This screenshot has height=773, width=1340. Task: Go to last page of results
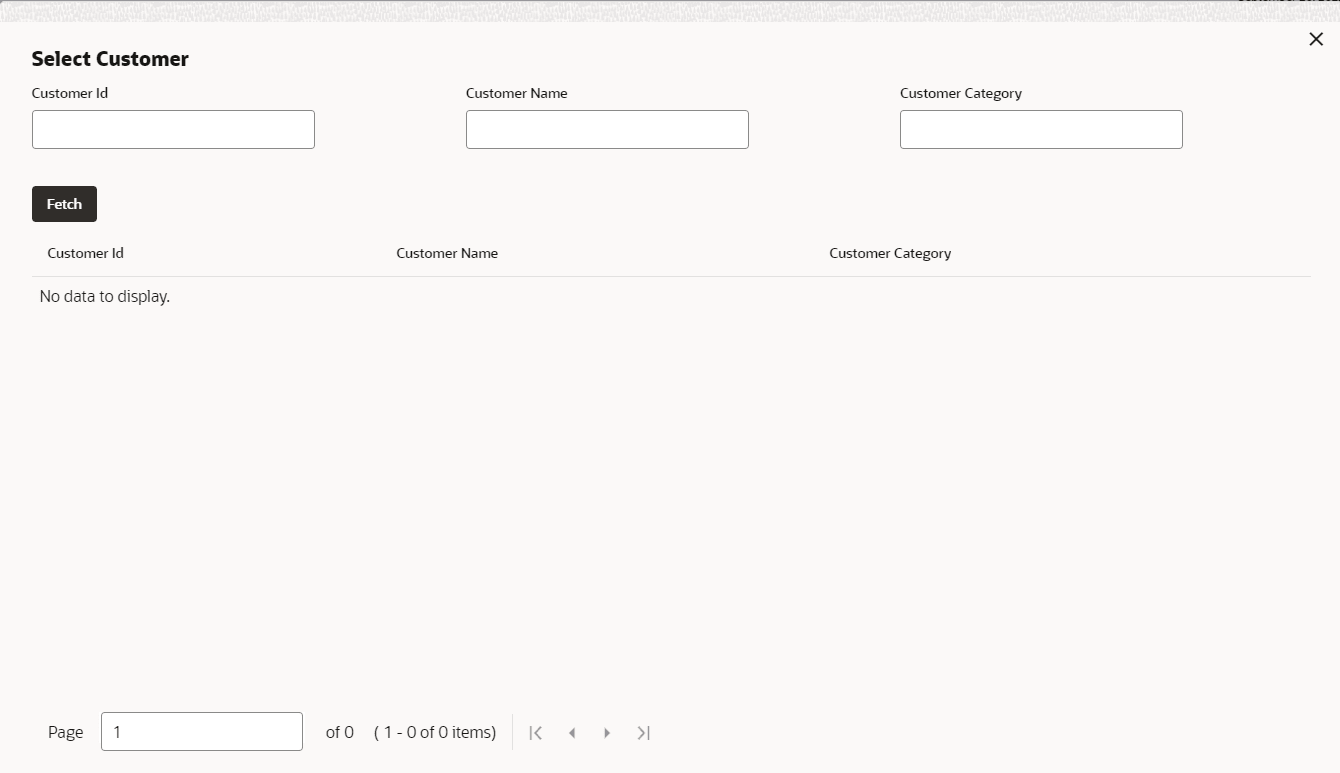click(x=643, y=733)
